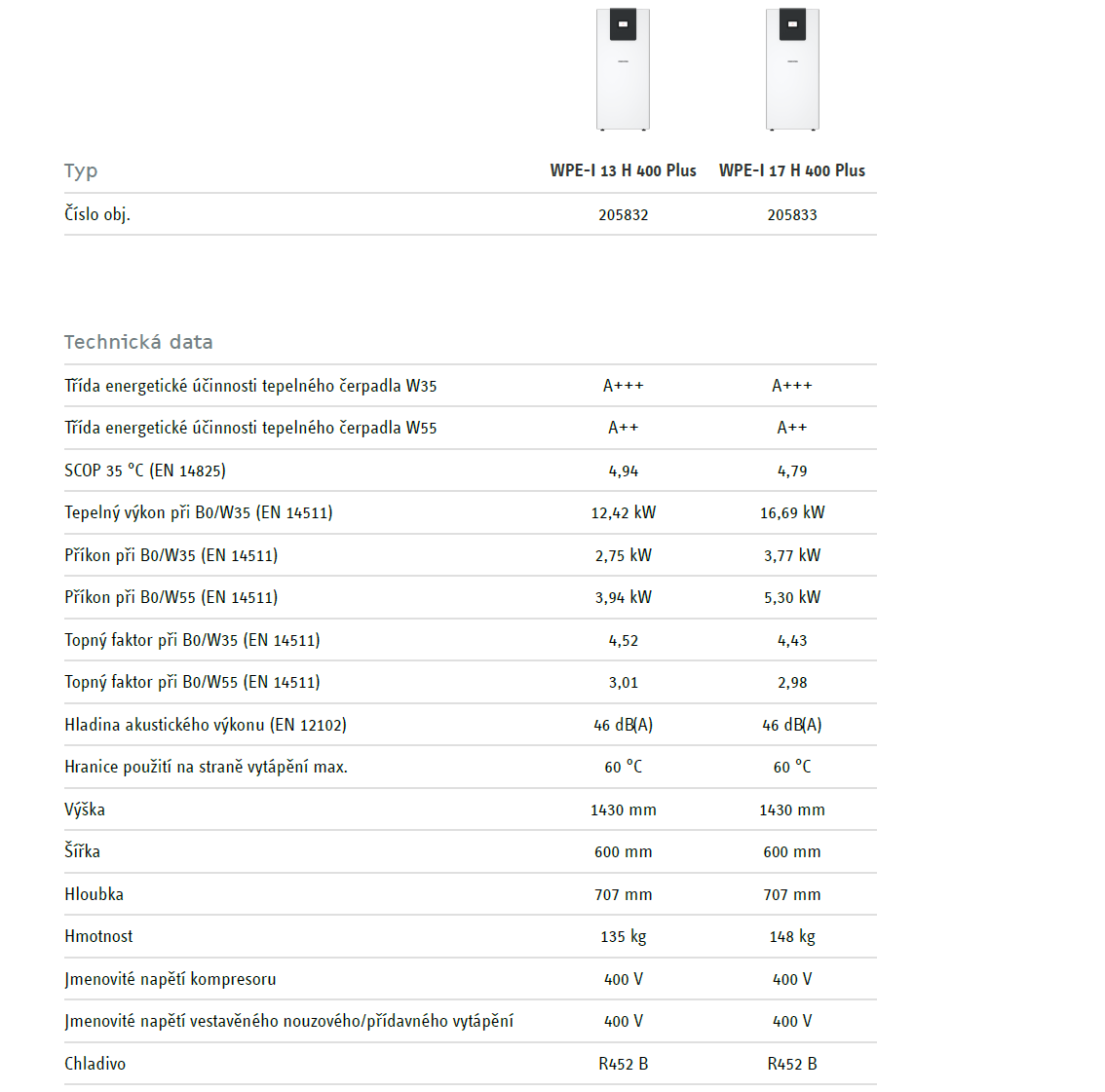Click the Chladivo row label

(95, 1064)
